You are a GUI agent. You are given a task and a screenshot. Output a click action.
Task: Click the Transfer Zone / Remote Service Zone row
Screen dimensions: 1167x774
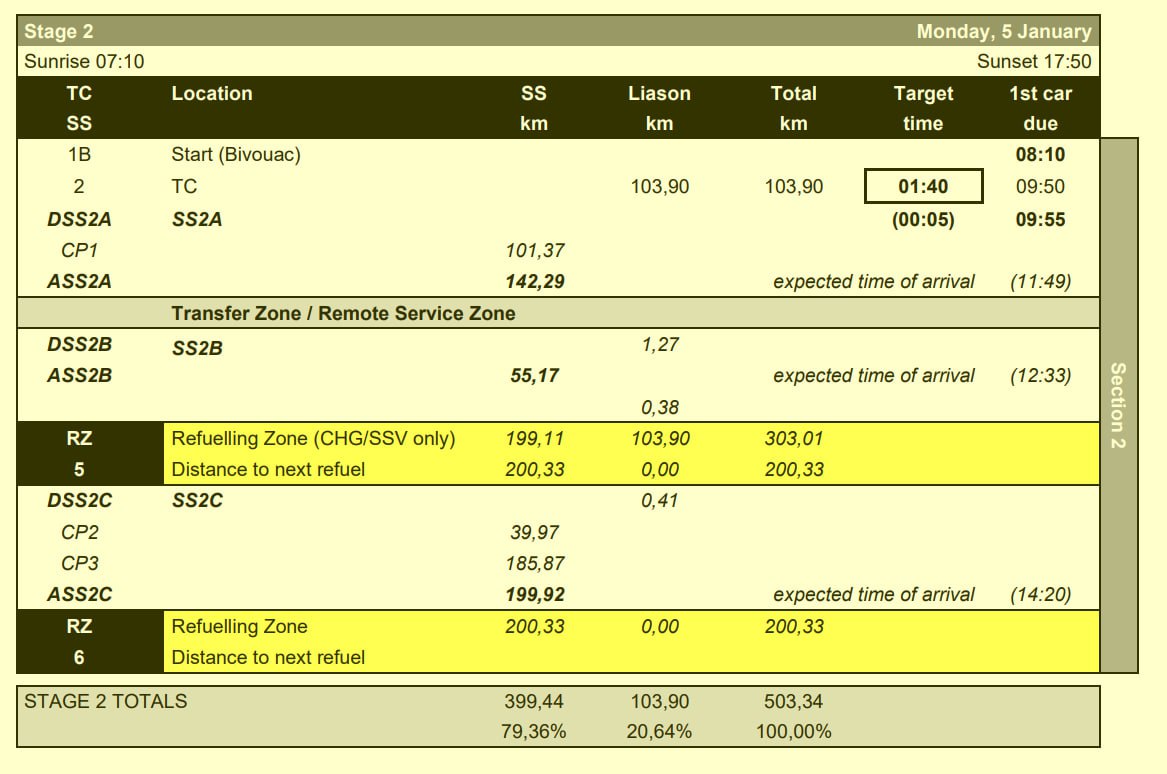coord(343,314)
